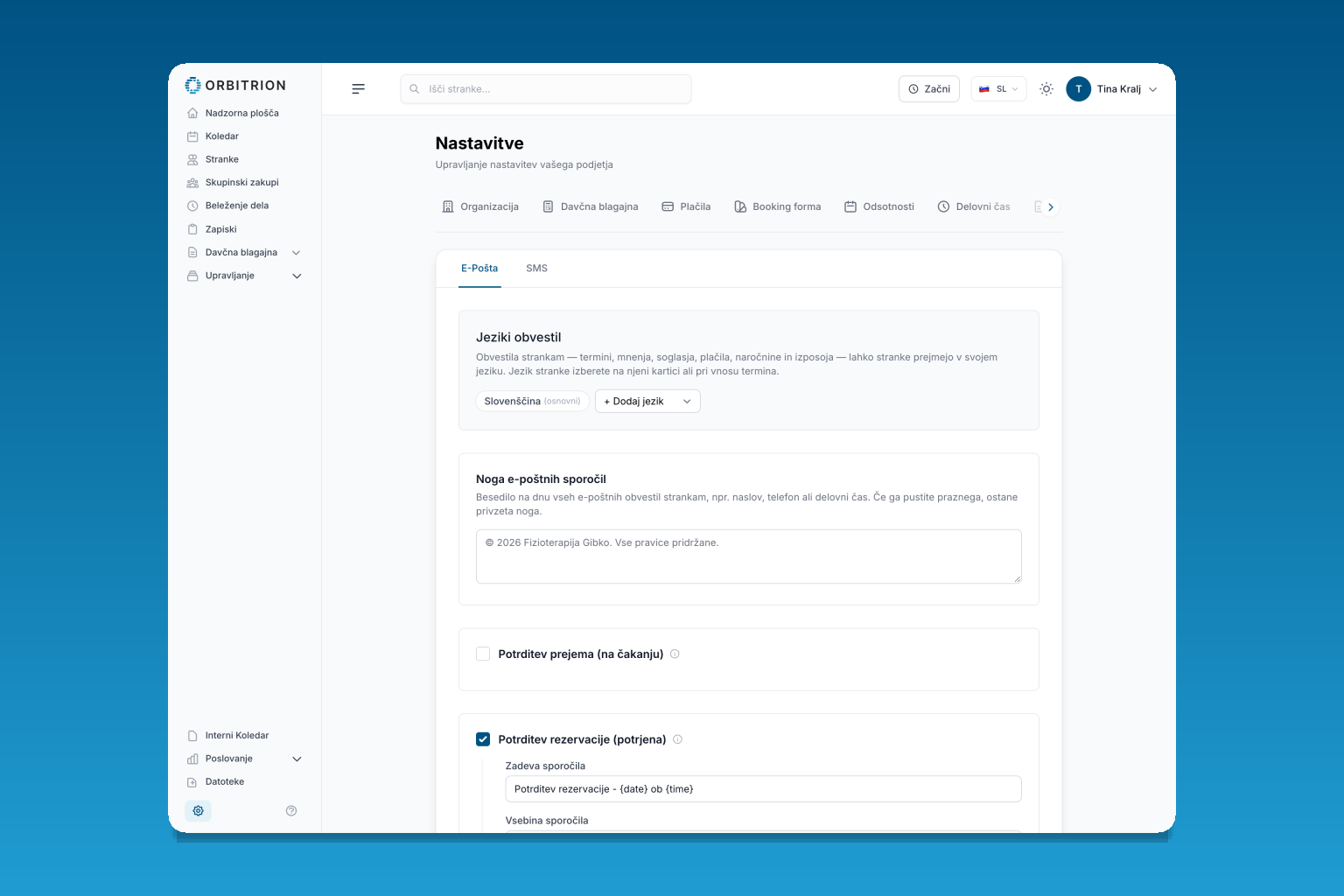
Task: Click the Začni button
Action: tap(929, 88)
